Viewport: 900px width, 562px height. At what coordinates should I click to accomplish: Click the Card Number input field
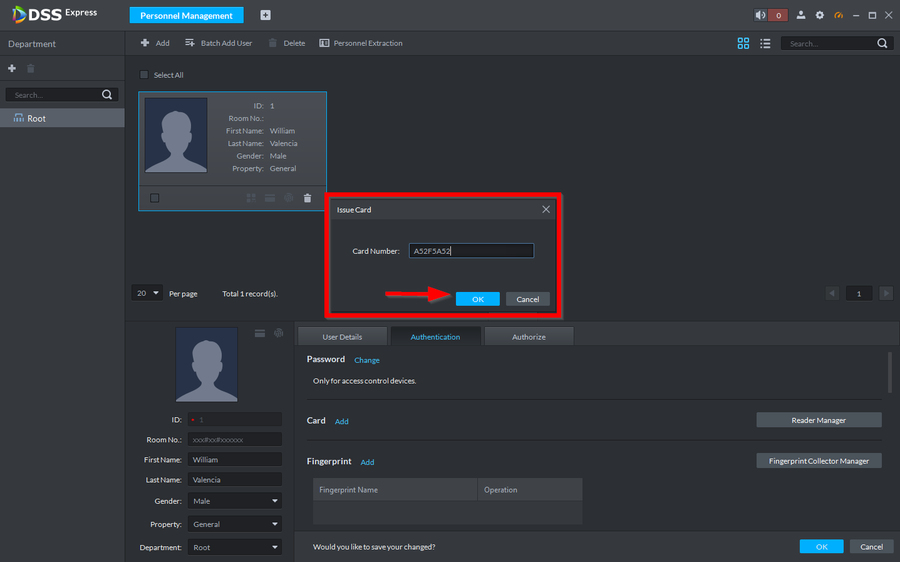(x=470, y=251)
